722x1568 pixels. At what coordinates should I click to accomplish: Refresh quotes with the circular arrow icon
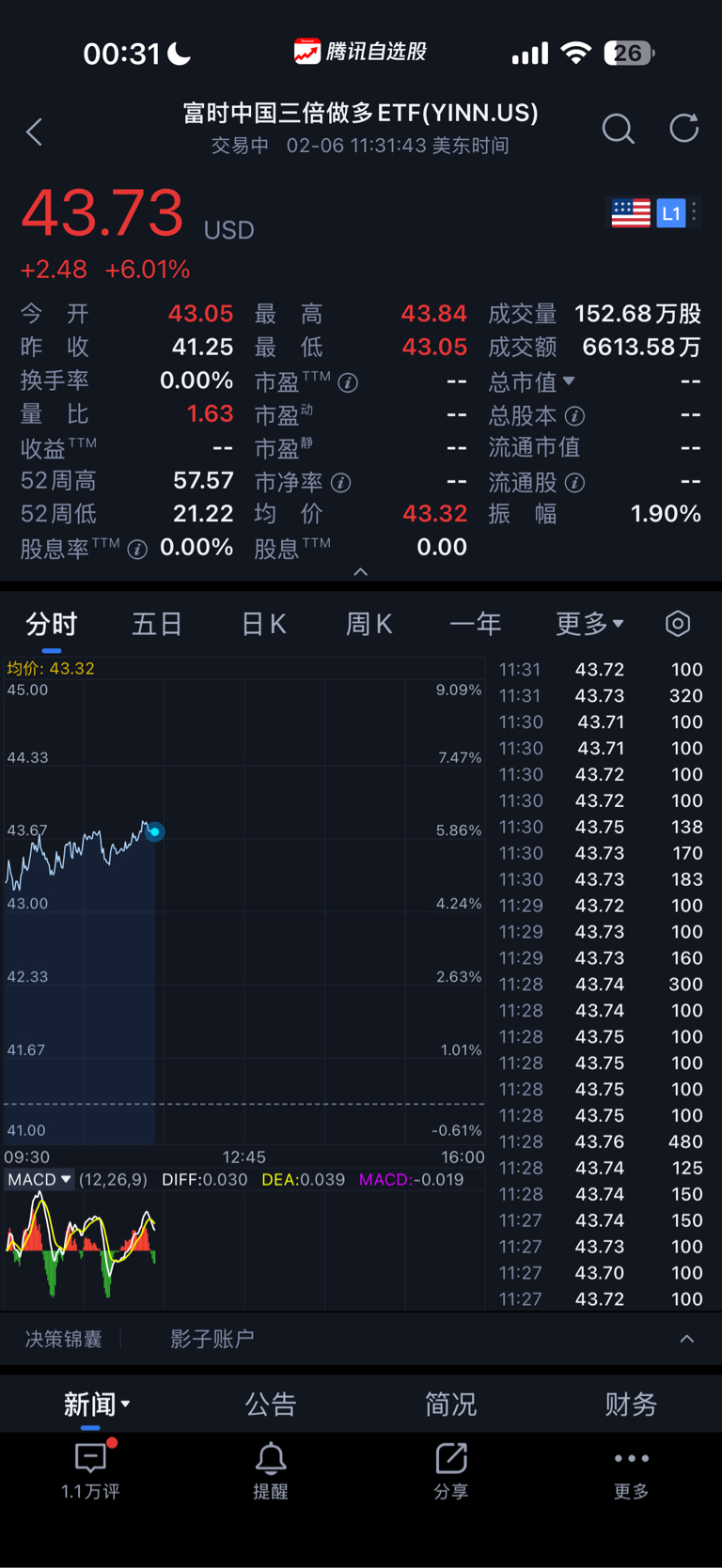pyautogui.click(x=683, y=128)
